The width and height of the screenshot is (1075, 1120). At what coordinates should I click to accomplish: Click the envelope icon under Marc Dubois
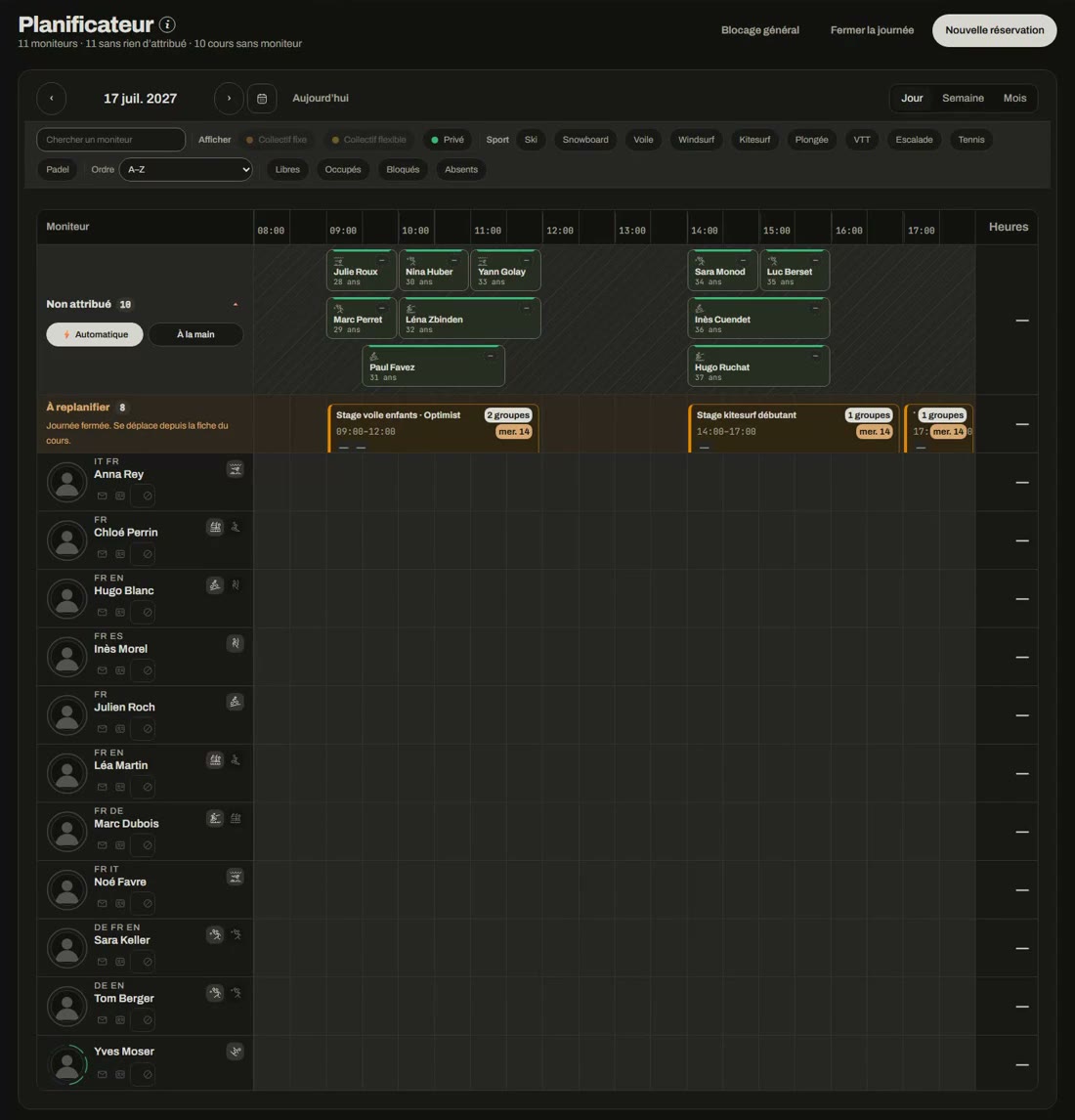pyautogui.click(x=103, y=845)
